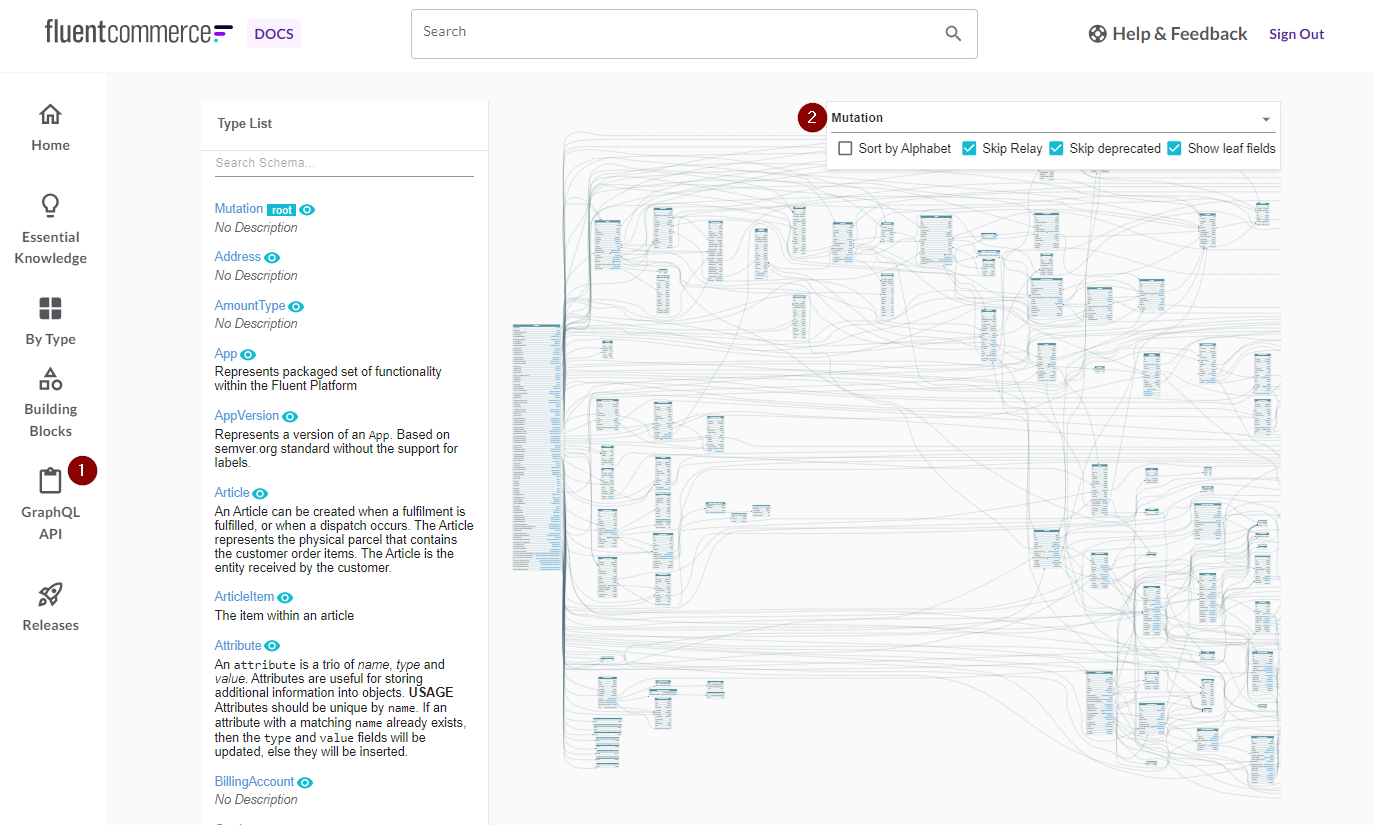Open GraphQL API clipboard icon
The image size is (1374, 825).
tap(50, 481)
